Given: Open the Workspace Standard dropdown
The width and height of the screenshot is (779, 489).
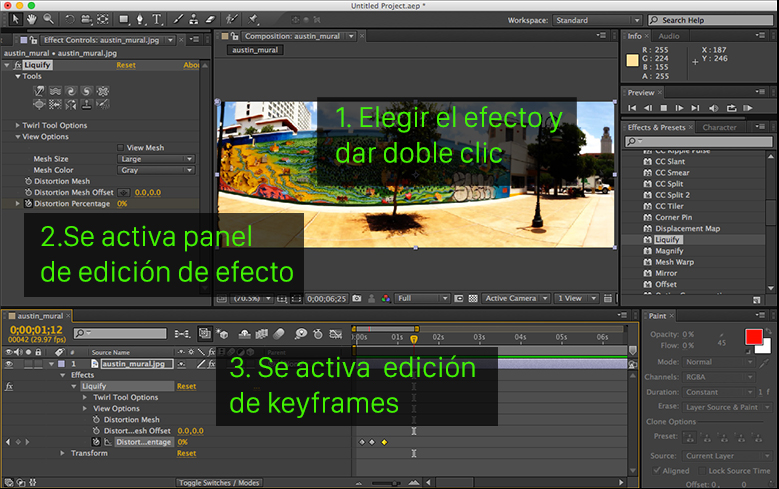Looking at the screenshot, I should (x=597, y=20).
